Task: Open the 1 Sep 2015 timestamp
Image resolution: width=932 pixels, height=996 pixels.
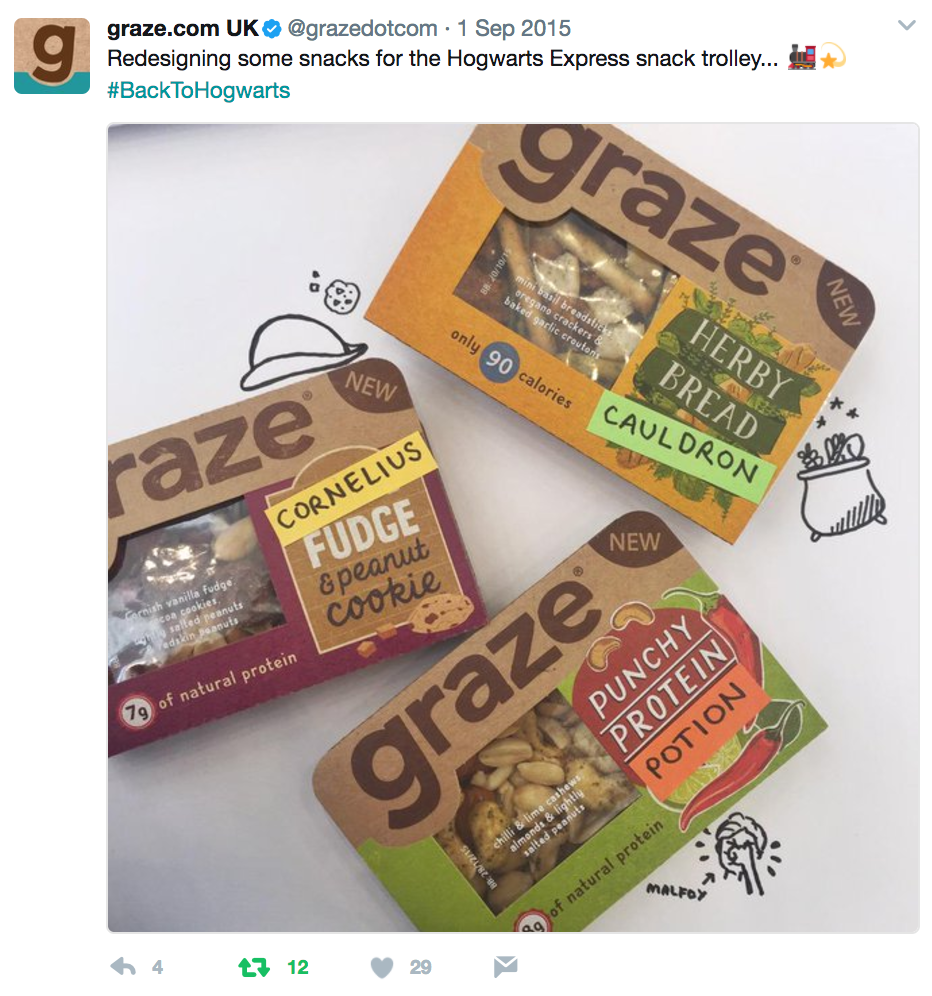Action: (x=514, y=29)
